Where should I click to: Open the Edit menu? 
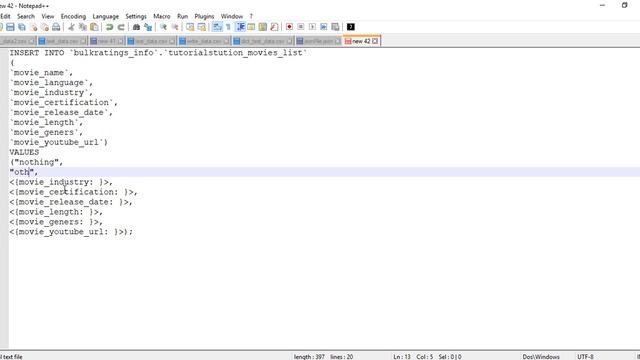pos(5,16)
